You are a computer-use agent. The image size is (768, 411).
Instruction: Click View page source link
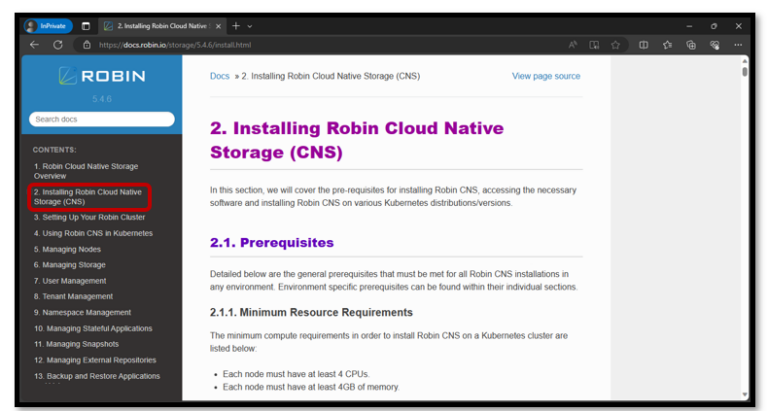tap(546, 76)
